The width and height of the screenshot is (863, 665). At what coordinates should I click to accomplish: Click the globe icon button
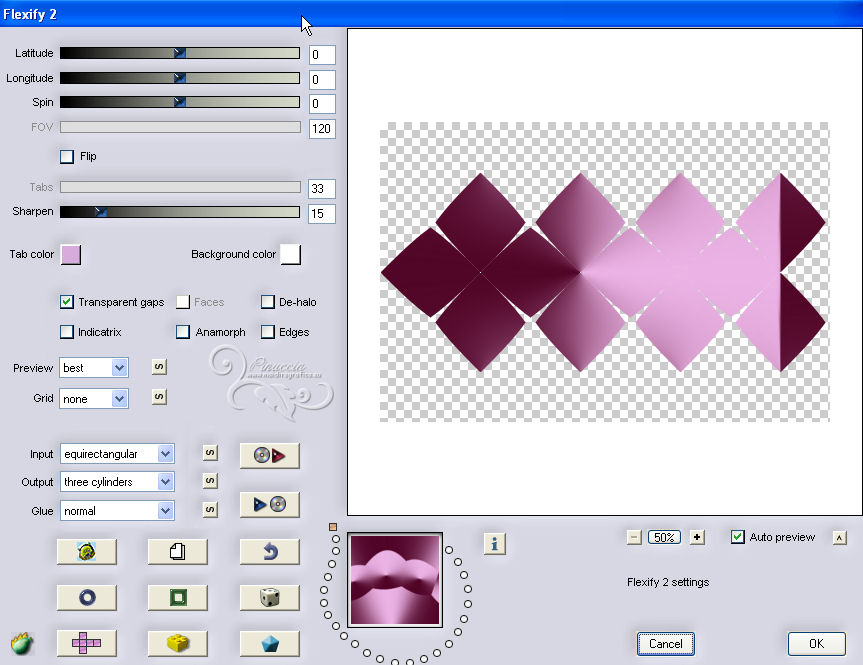pos(86,551)
